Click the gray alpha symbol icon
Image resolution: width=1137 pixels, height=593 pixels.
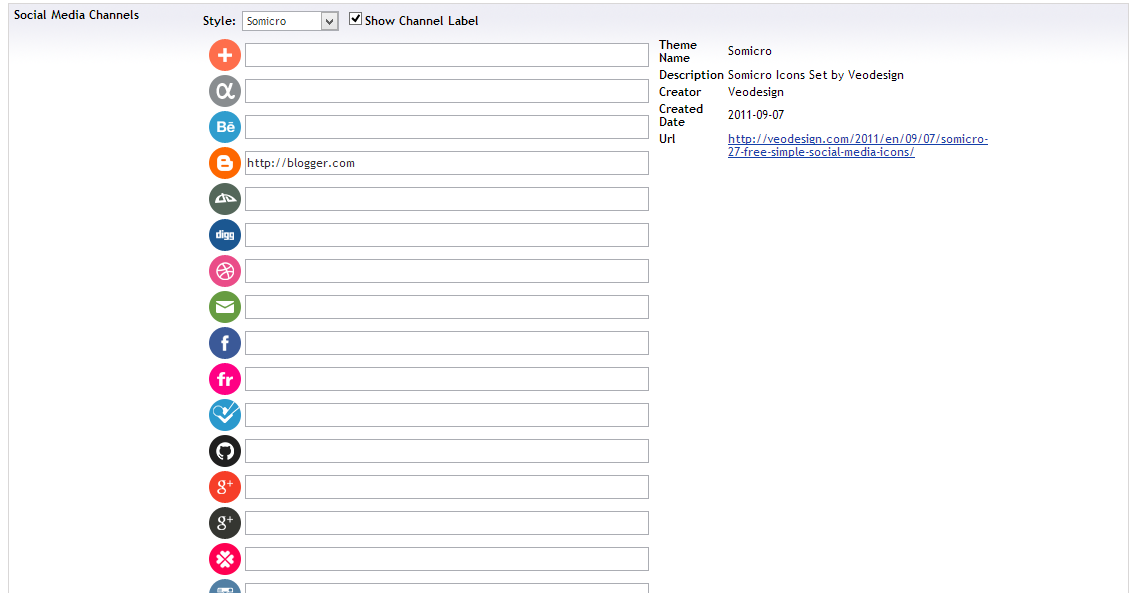pyautogui.click(x=225, y=91)
